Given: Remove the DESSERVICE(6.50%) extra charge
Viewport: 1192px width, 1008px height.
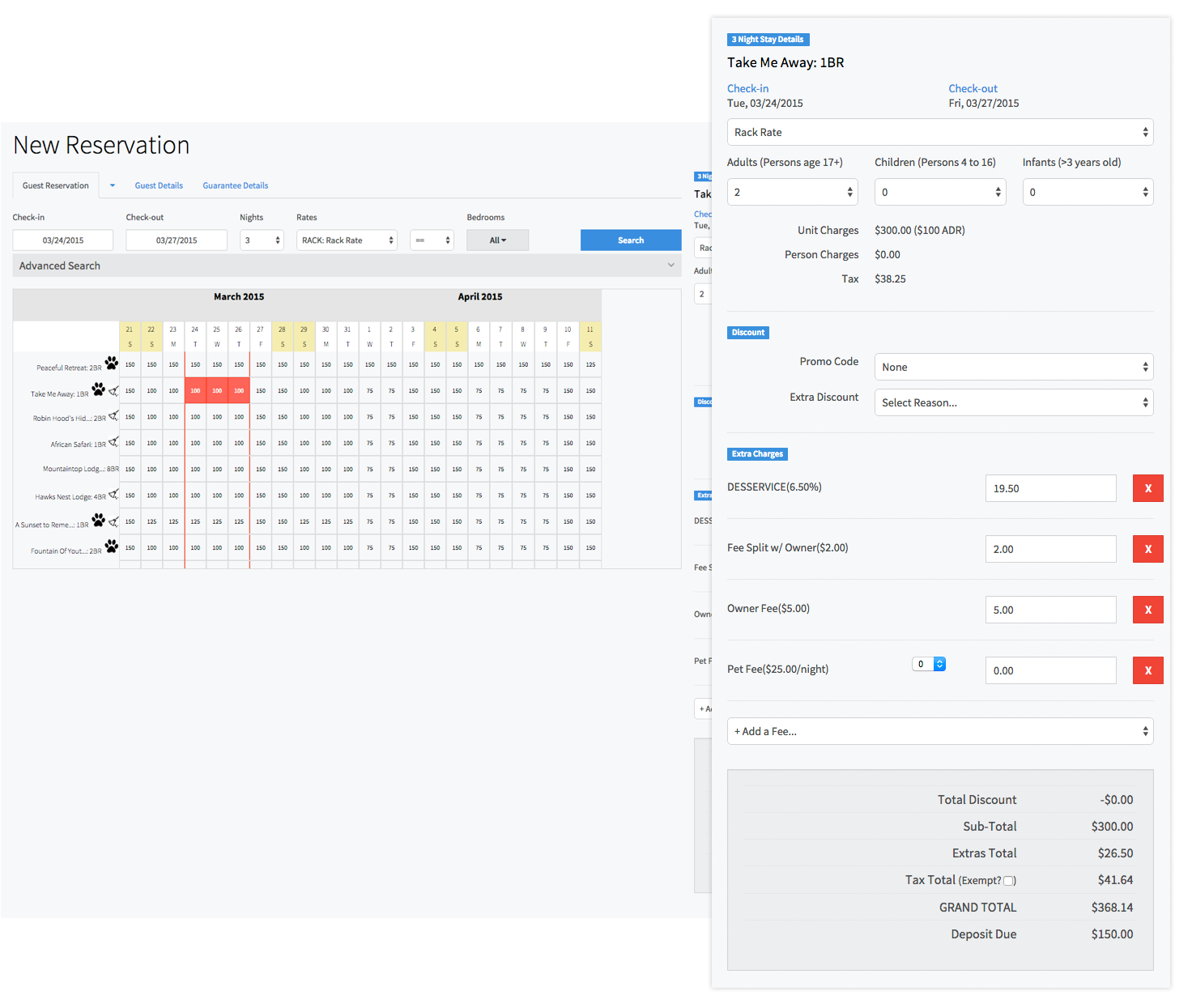Looking at the screenshot, I should point(1147,488).
